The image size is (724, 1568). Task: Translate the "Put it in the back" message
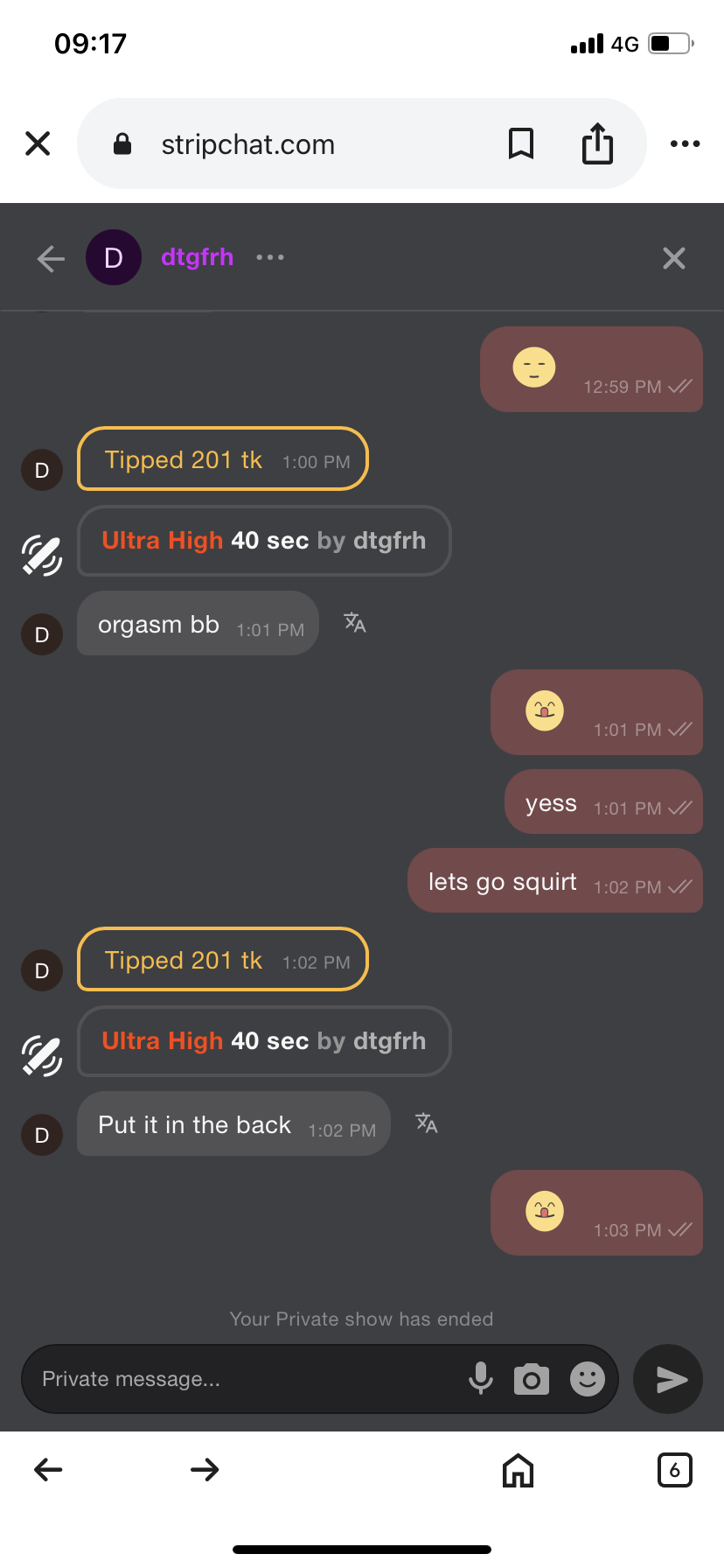(427, 1123)
